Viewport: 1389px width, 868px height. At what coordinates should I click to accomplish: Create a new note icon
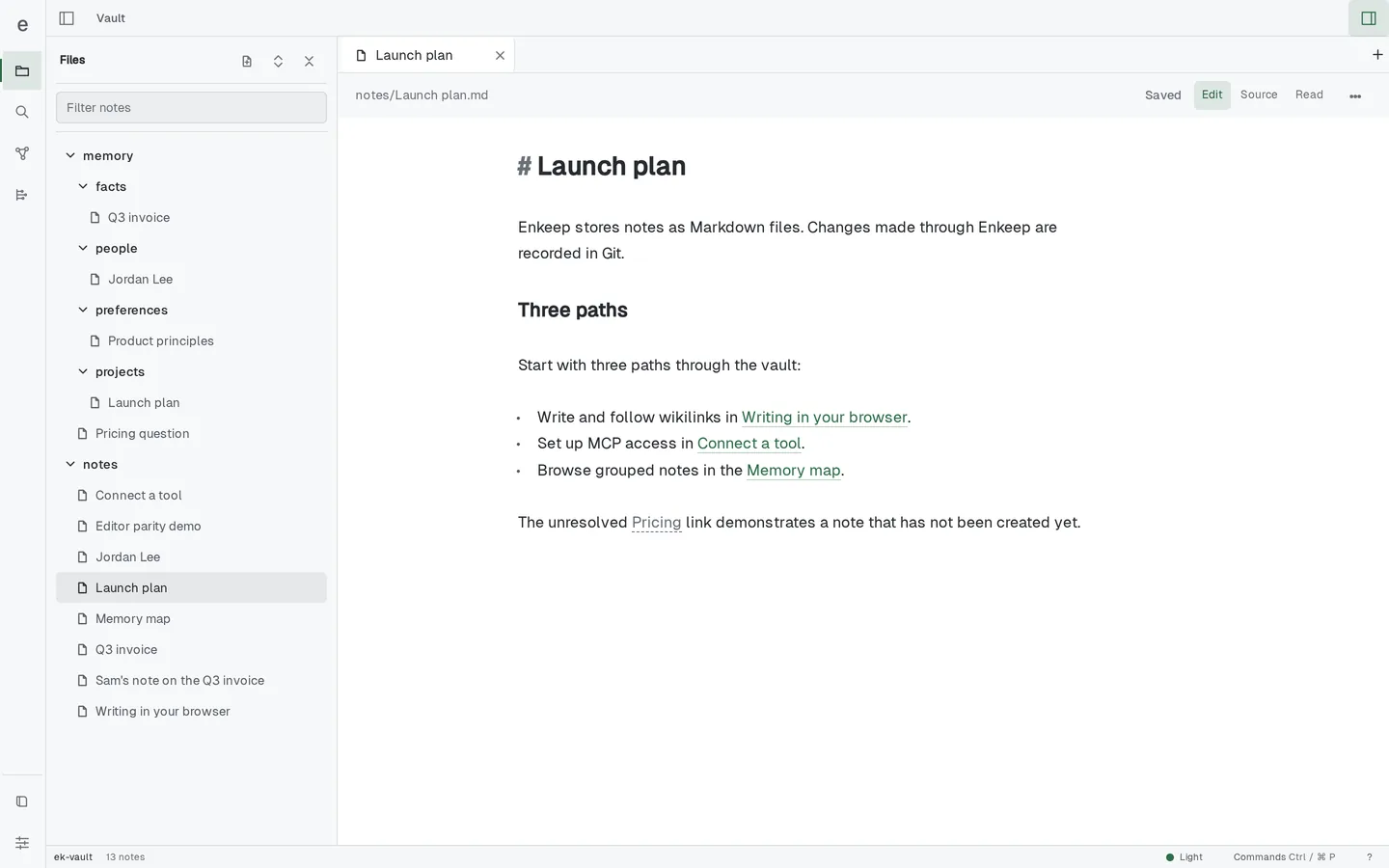(x=247, y=61)
